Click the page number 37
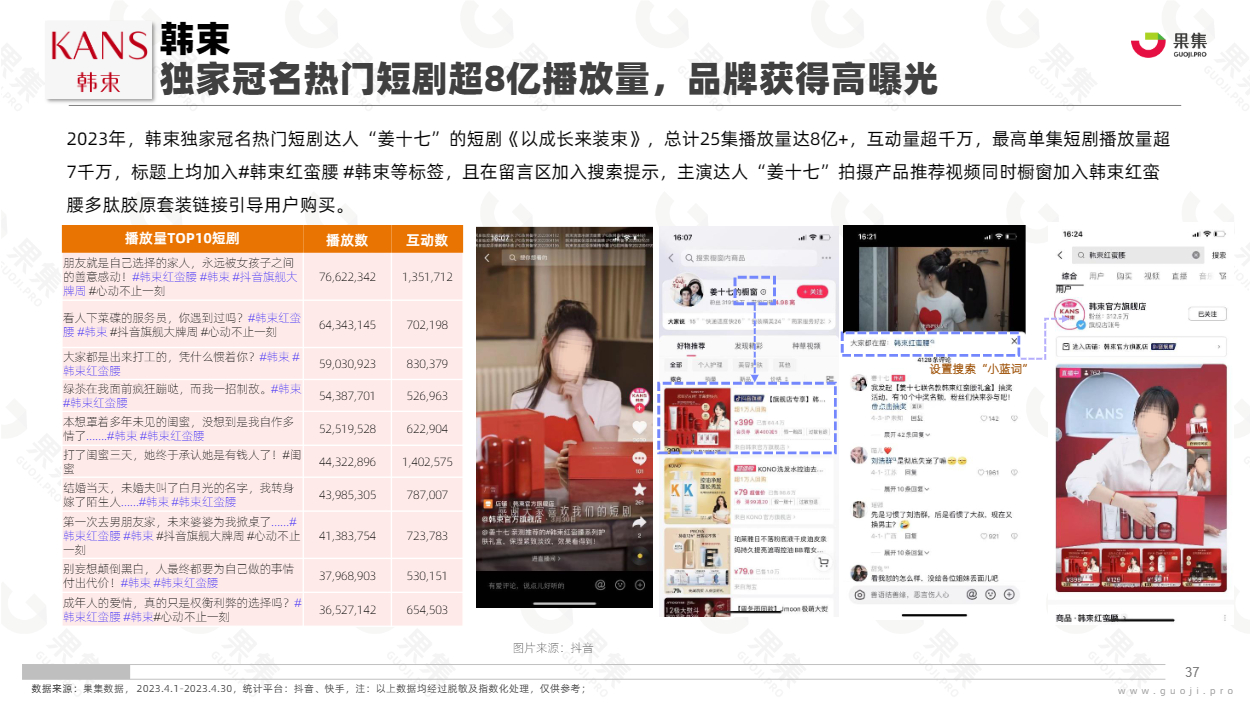The height and width of the screenshot is (703, 1250). click(x=1192, y=672)
